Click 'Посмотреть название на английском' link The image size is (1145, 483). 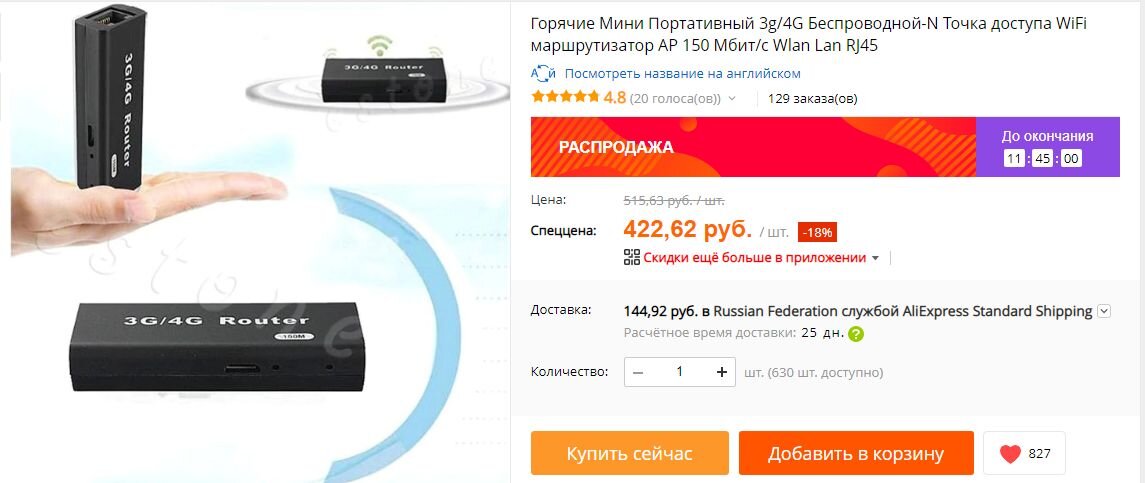[683, 74]
